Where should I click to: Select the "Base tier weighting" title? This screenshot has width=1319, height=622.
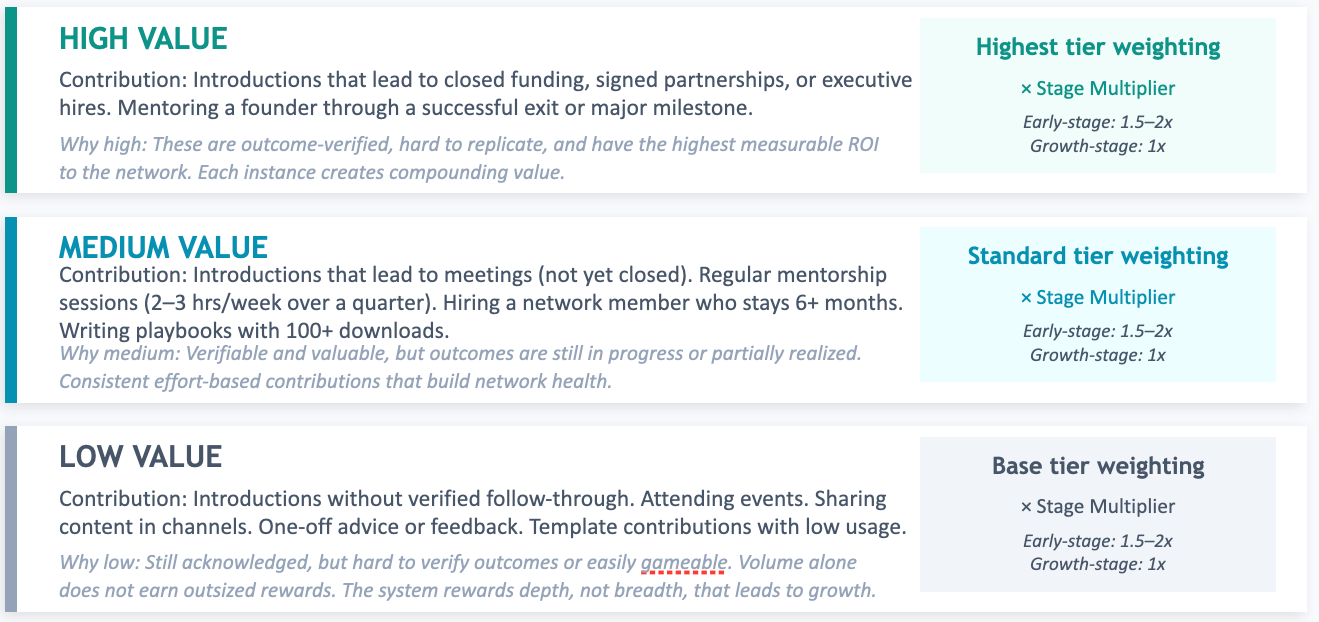tap(1097, 466)
